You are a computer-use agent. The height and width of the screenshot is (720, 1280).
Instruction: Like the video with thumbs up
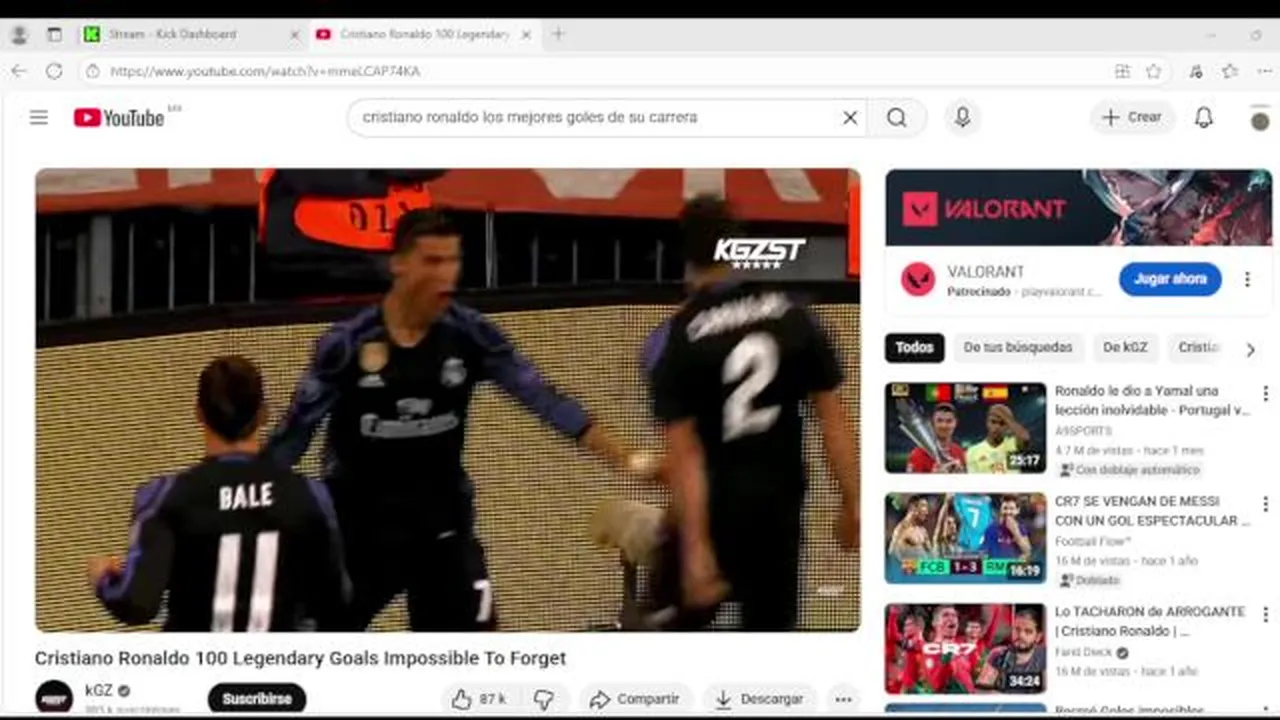pos(478,699)
